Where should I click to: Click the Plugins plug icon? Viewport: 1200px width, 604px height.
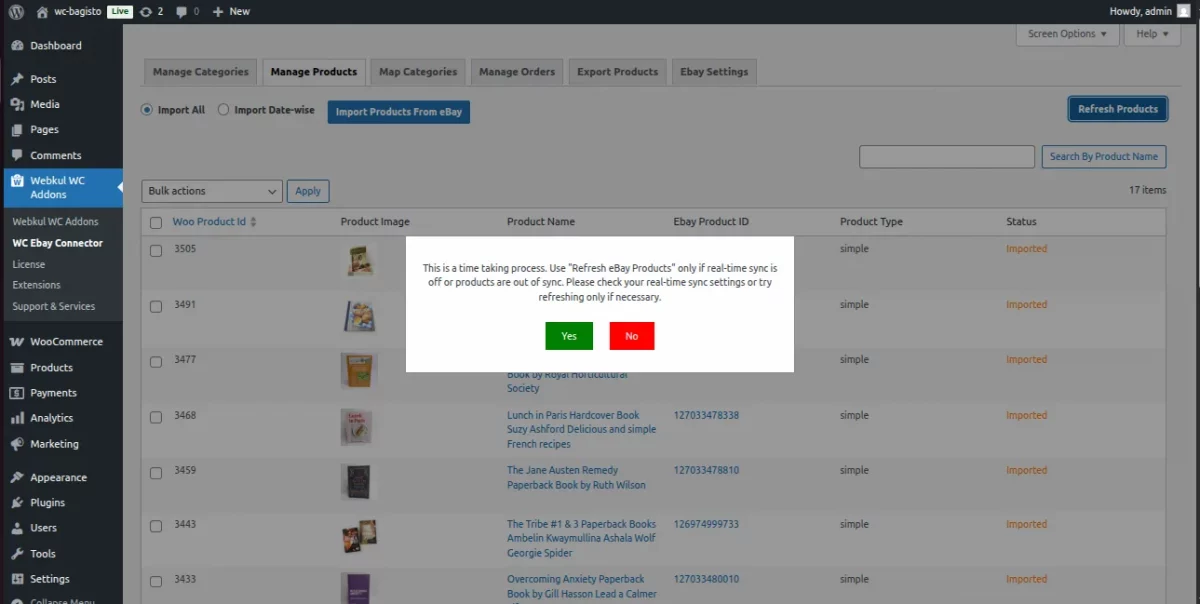pyautogui.click(x=17, y=503)
